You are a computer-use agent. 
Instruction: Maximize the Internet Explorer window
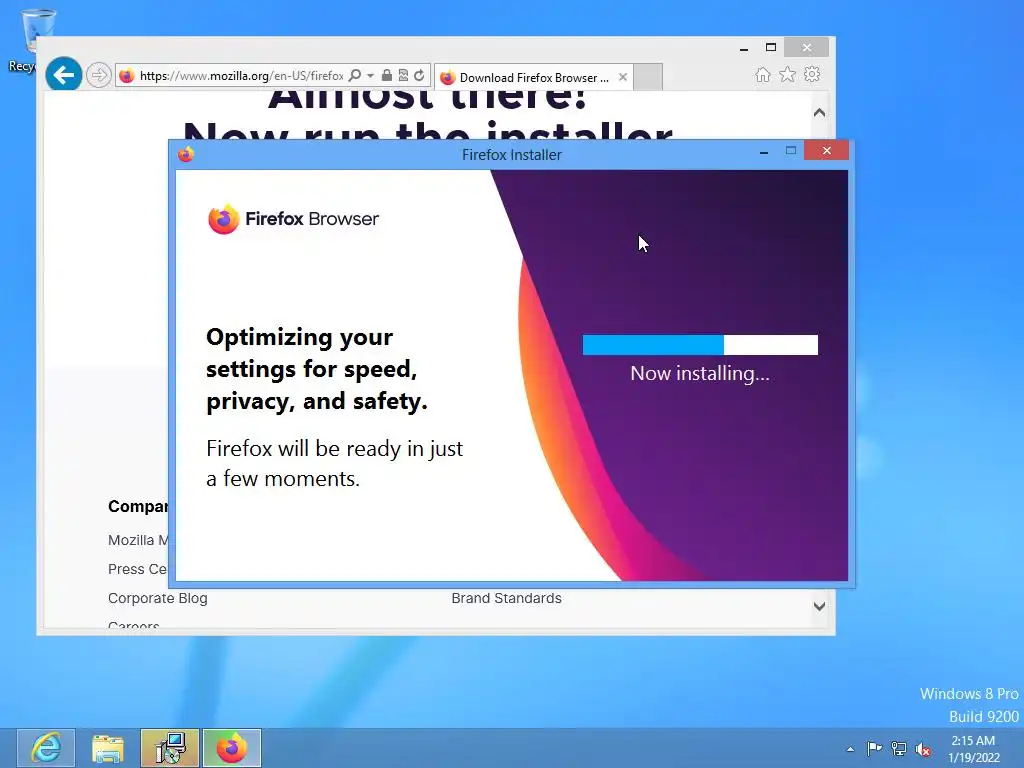pyautogui.click(x=771, y=48)
